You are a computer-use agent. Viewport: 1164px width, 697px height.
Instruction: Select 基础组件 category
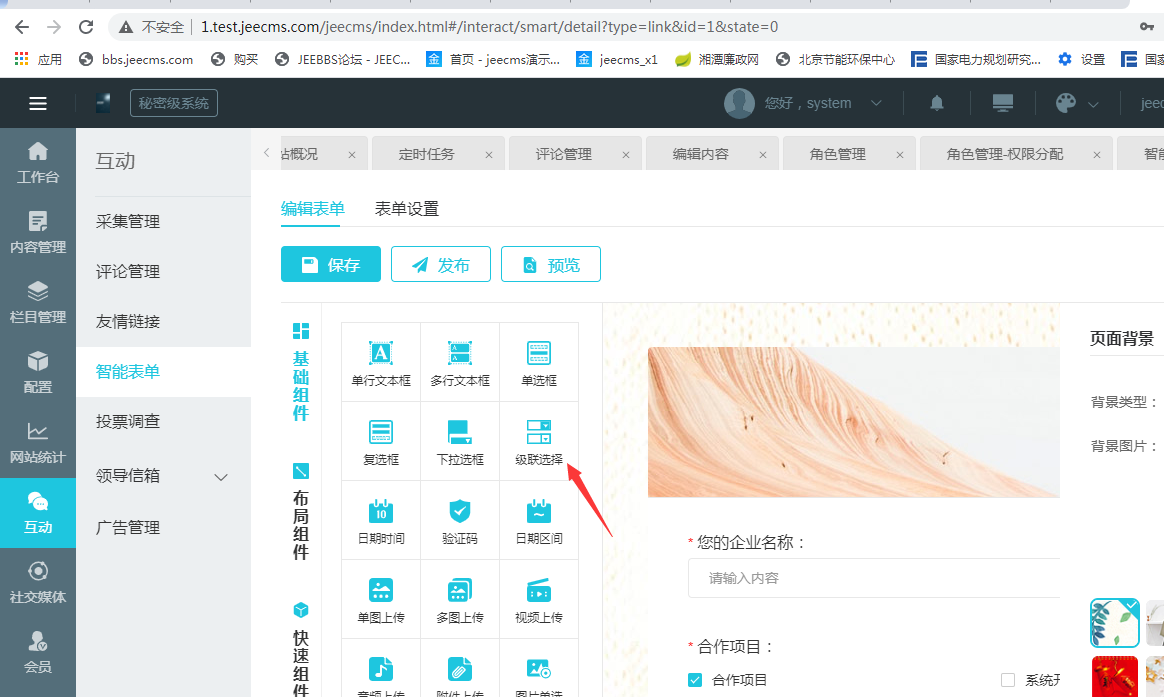[x=301, y=373]
